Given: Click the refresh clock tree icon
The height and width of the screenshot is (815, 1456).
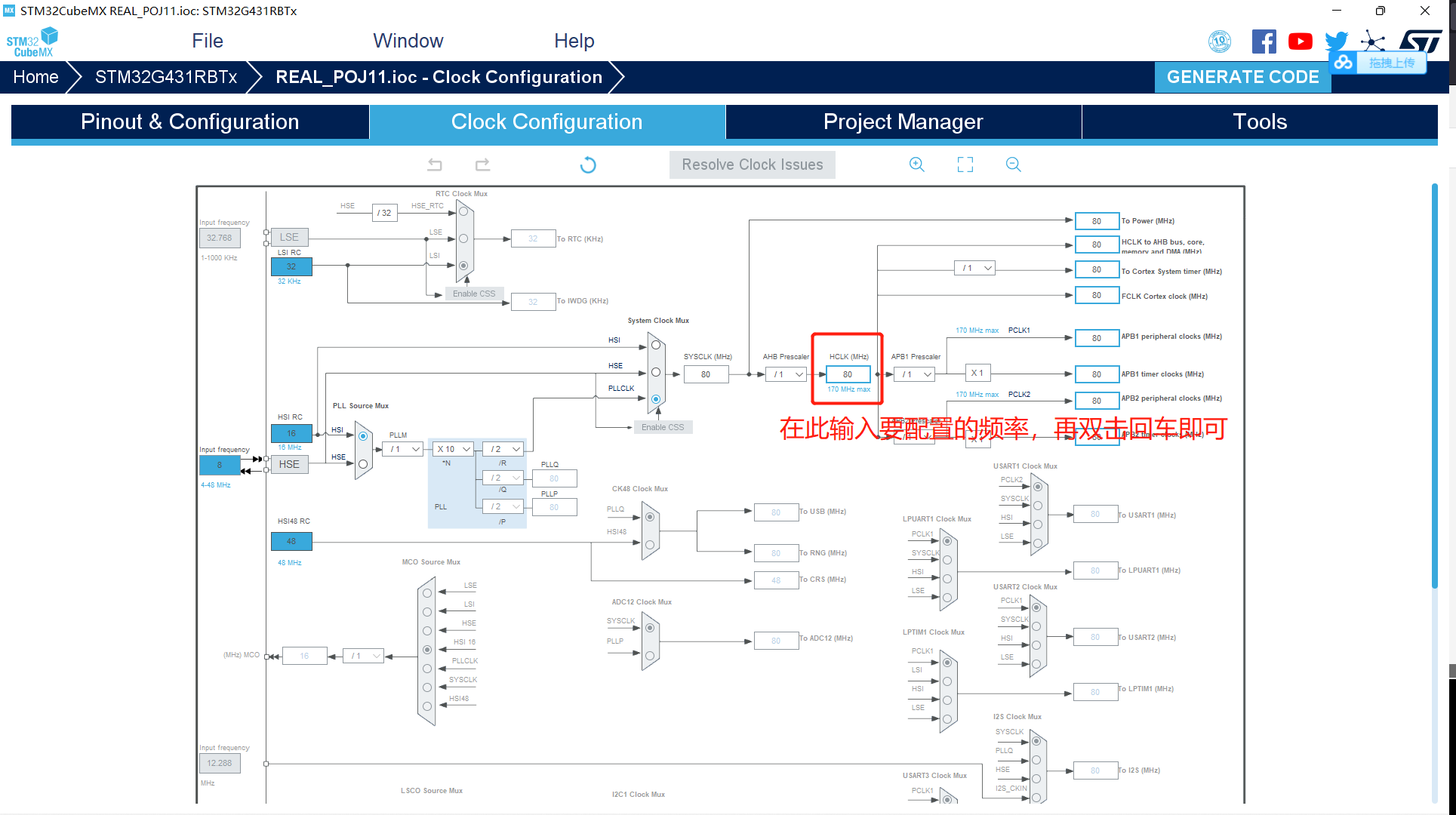Looking at the screenshot, I should pos(588,165).
